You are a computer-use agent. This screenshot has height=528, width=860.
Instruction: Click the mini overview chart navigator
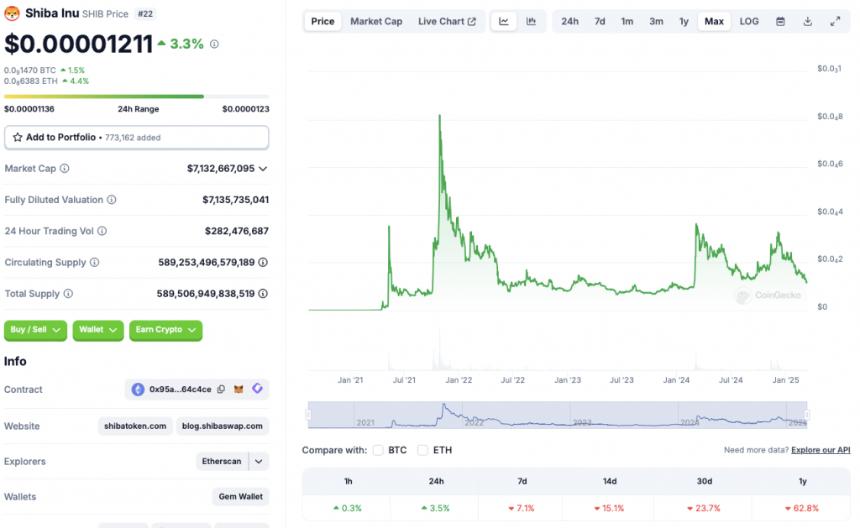(558, 415)
